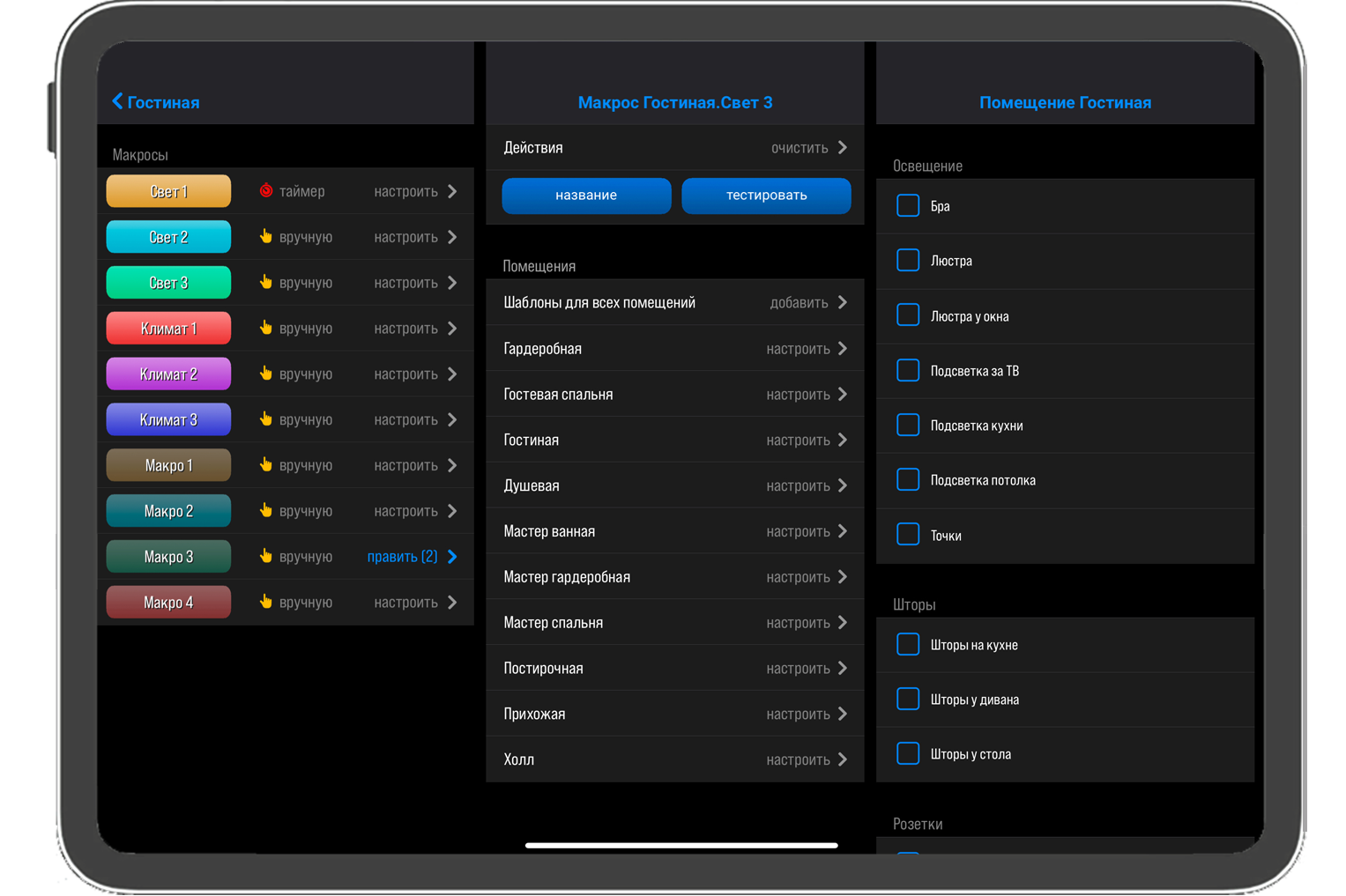1346x896 pixels.
Task: Click the hand icon in Макро 1 row
Action: pyautogui.click(x=265, y=465)
